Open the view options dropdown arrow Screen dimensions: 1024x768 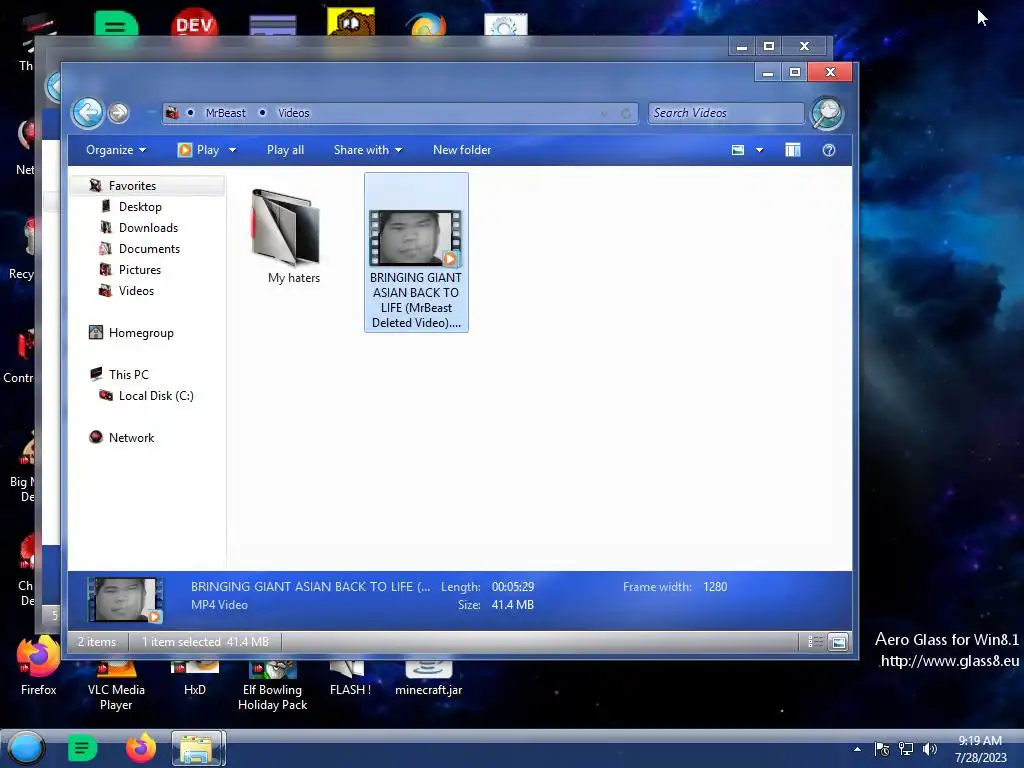point(760,150)
